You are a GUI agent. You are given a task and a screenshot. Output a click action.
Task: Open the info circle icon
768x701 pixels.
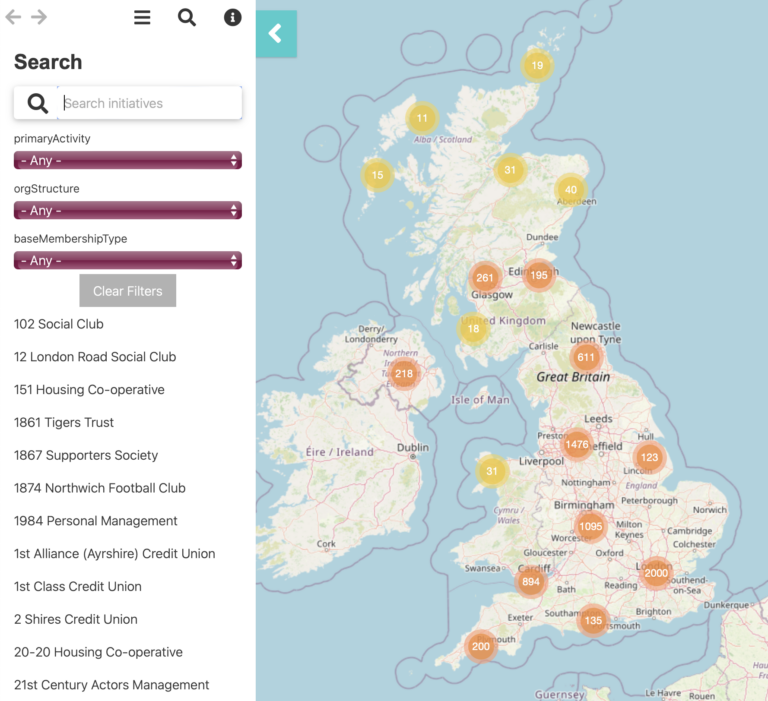click(x=233, y=17)
